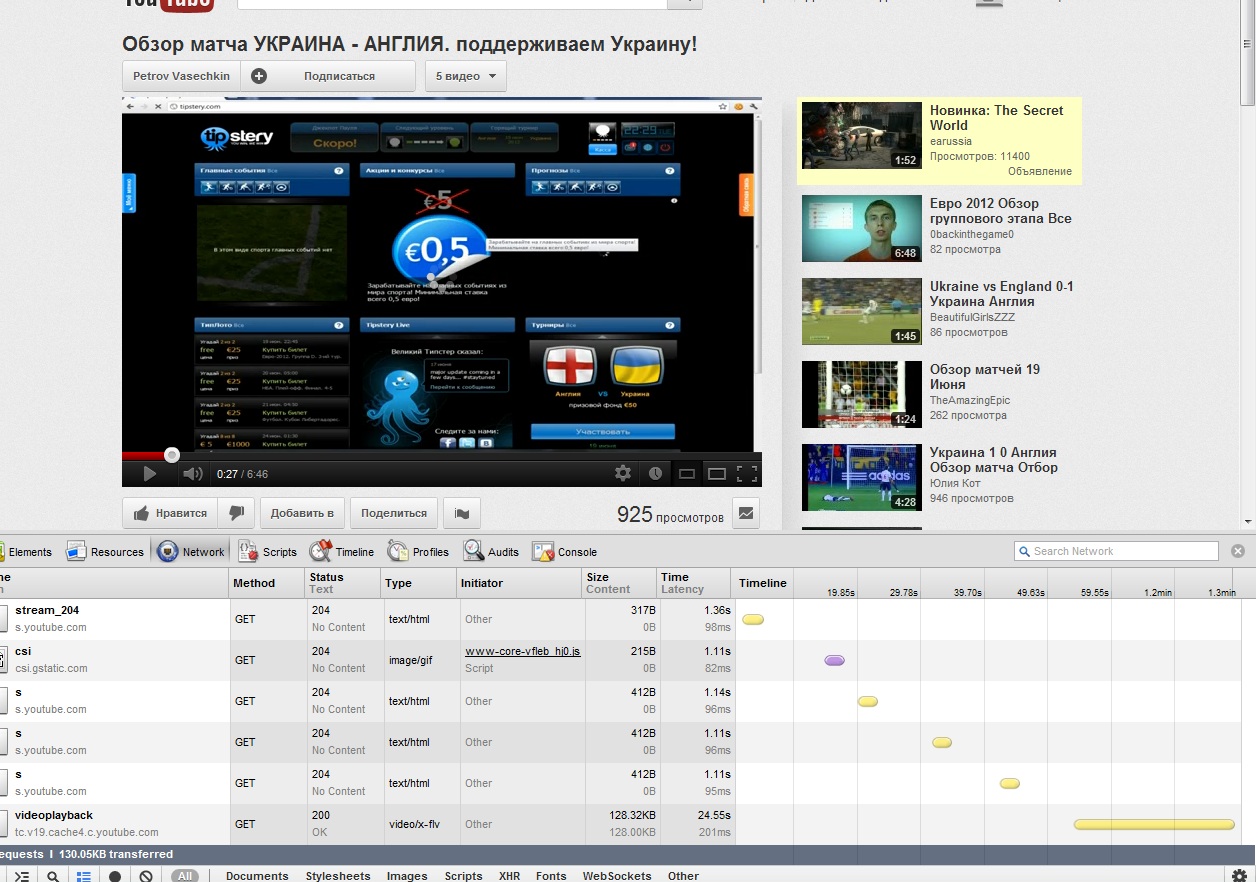This screenshot has width=1258, height=882.
Task: Open www-core-vfleb_hj0.js initiator link
Action: [522, 651]
